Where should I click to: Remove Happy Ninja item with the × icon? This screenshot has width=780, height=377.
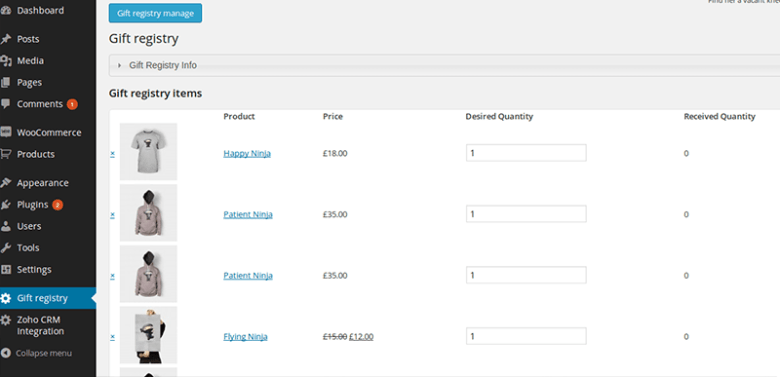click(x=112, y=154)
